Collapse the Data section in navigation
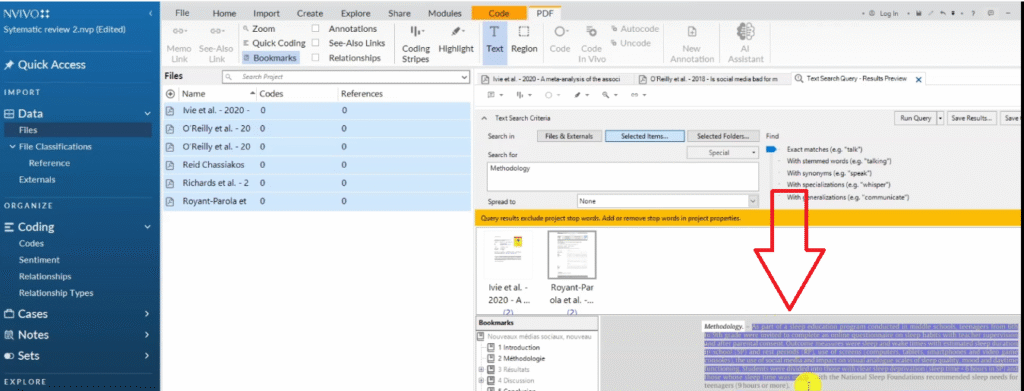This screenshot has height=391, width=1024. [148, 114]
